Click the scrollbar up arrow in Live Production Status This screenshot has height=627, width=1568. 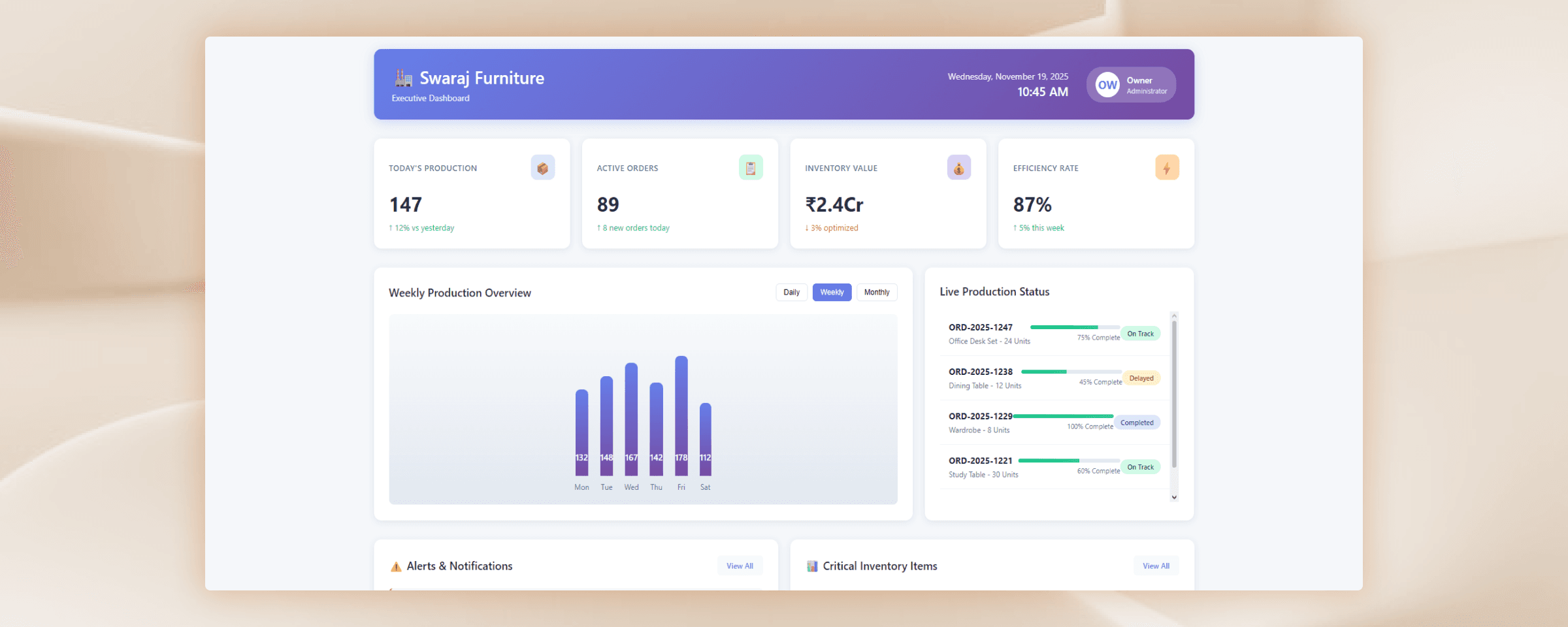pos(1174,316)
